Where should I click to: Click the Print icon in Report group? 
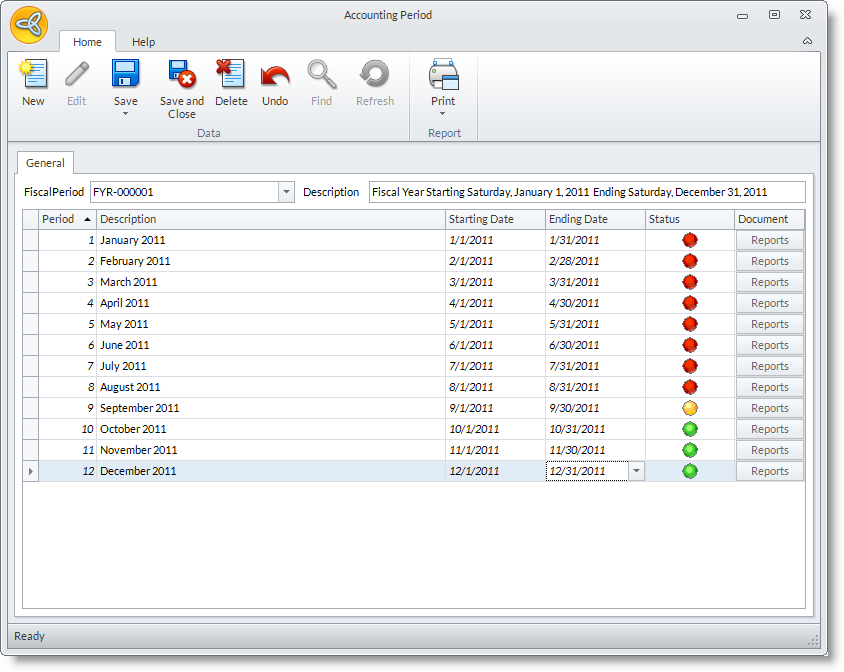coord(443,75)
